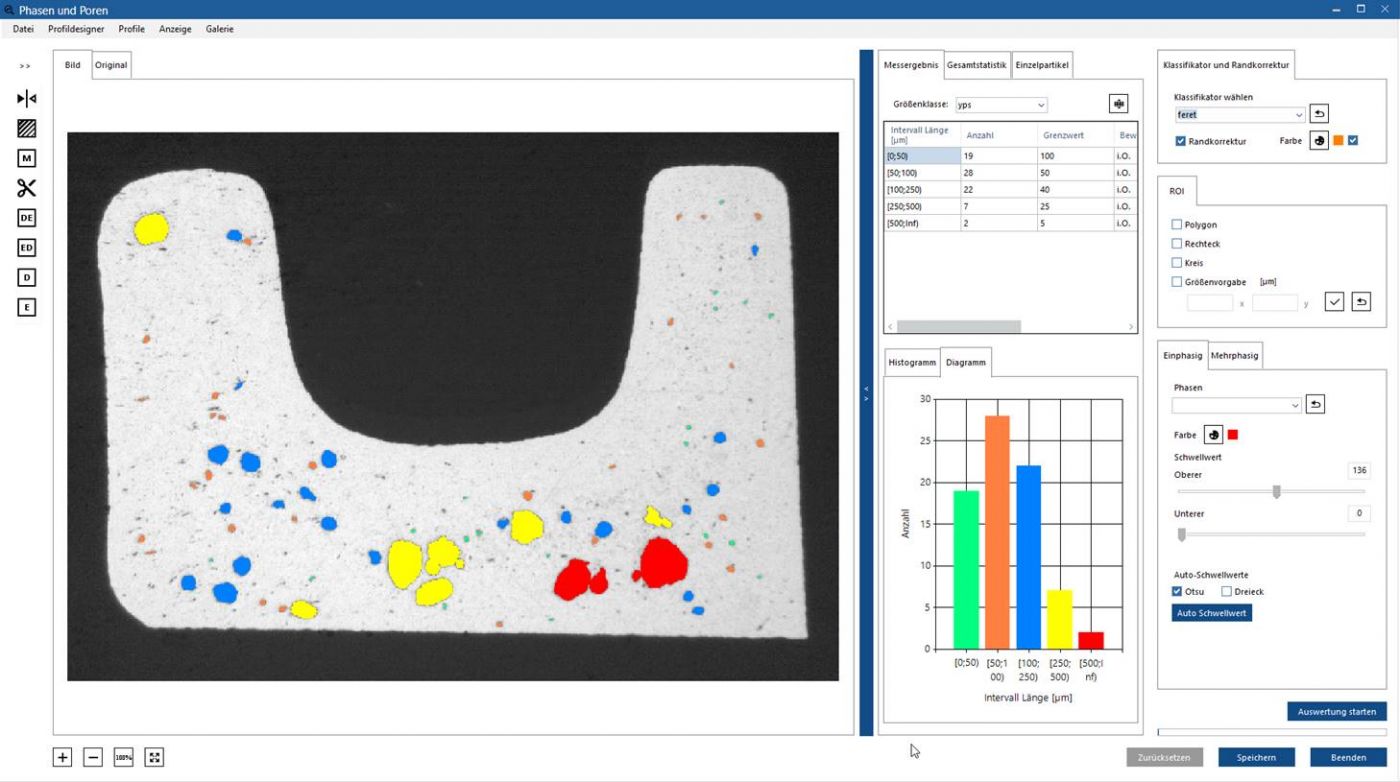Click the Oberer threshold slider handle
The image size is (1400, 782).
1276,491
